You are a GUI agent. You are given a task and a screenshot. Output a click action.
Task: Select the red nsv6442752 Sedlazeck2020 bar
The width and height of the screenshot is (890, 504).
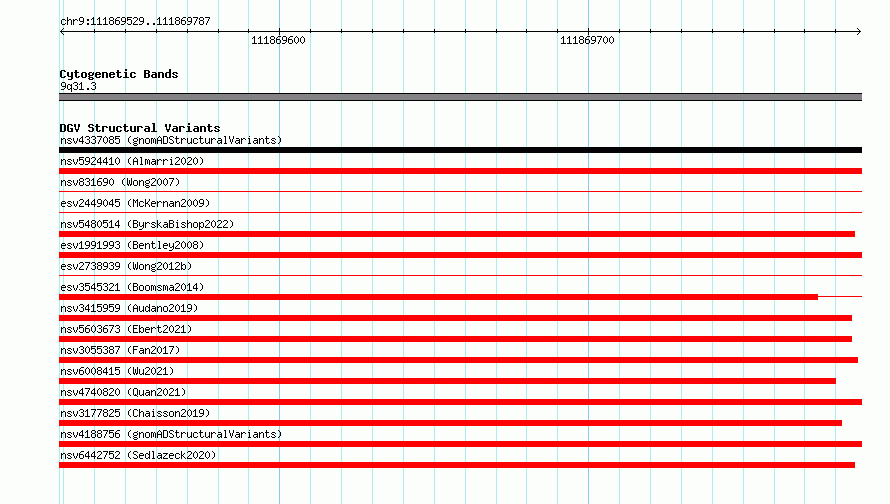tap(457, 465)
